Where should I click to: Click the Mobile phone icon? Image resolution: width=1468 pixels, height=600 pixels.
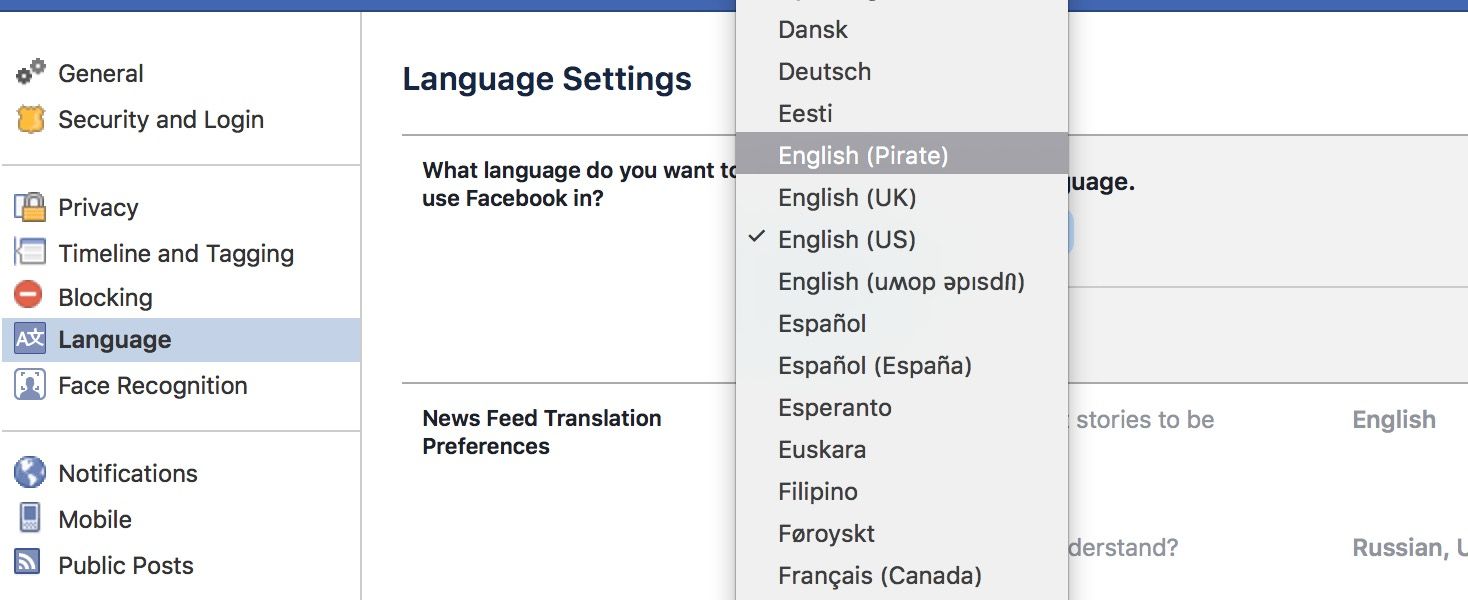point(30,518)
